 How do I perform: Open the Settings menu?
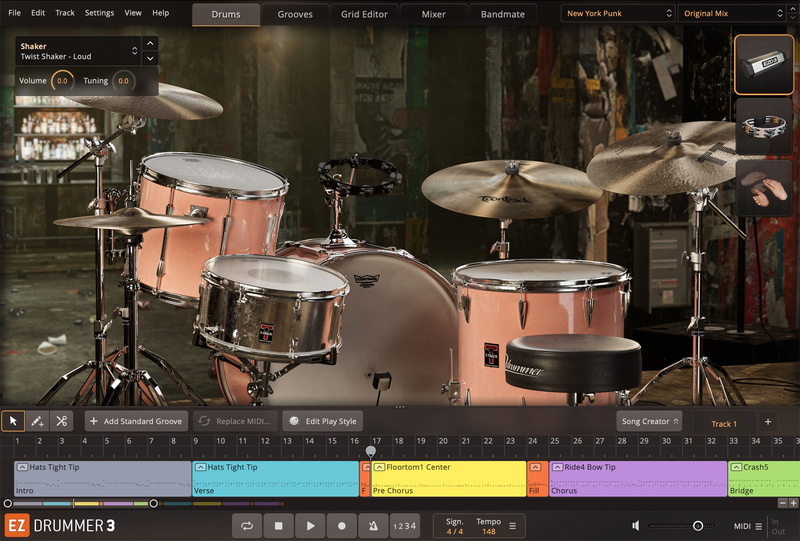point(99,13)
